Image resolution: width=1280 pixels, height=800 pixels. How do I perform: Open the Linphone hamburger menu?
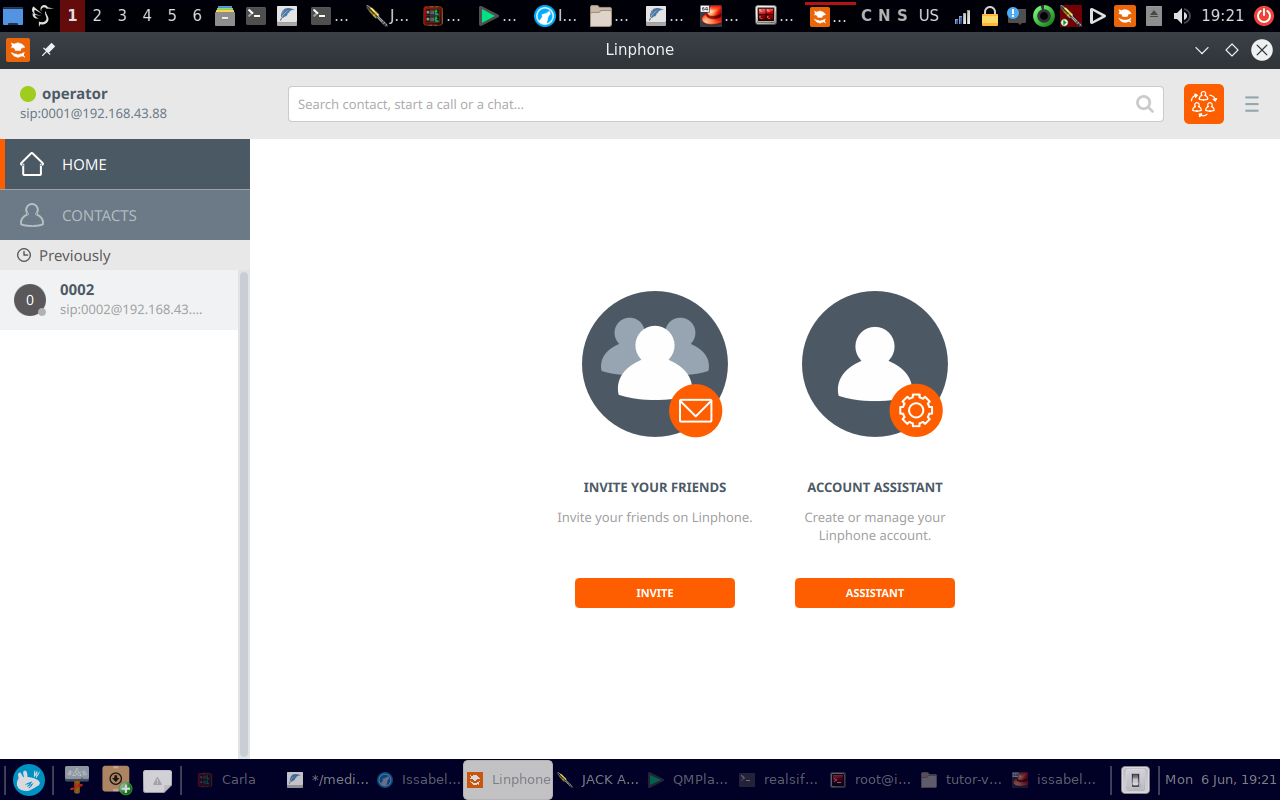coord(1251,104)
